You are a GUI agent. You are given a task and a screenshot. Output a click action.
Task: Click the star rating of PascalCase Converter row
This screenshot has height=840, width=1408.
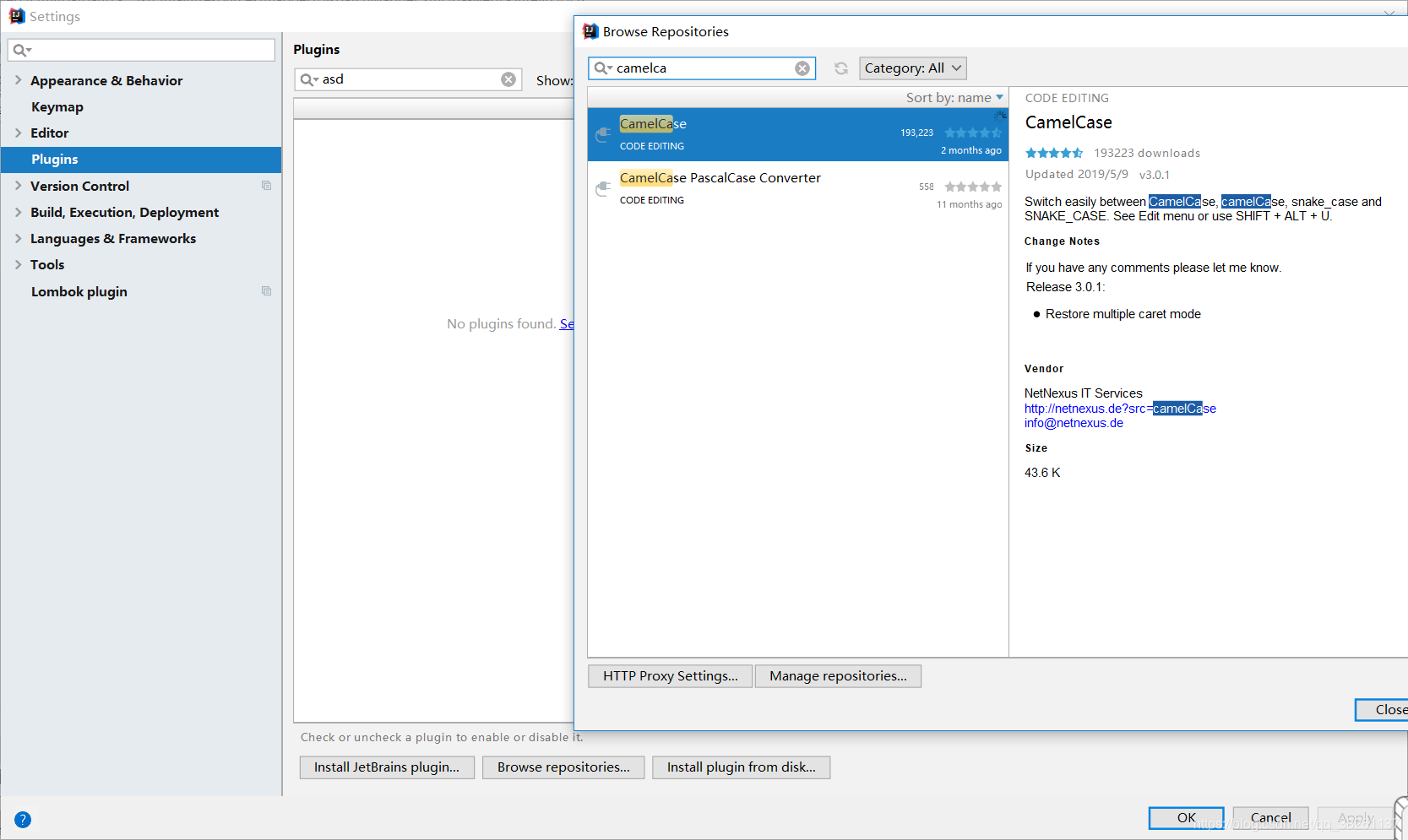973,187
